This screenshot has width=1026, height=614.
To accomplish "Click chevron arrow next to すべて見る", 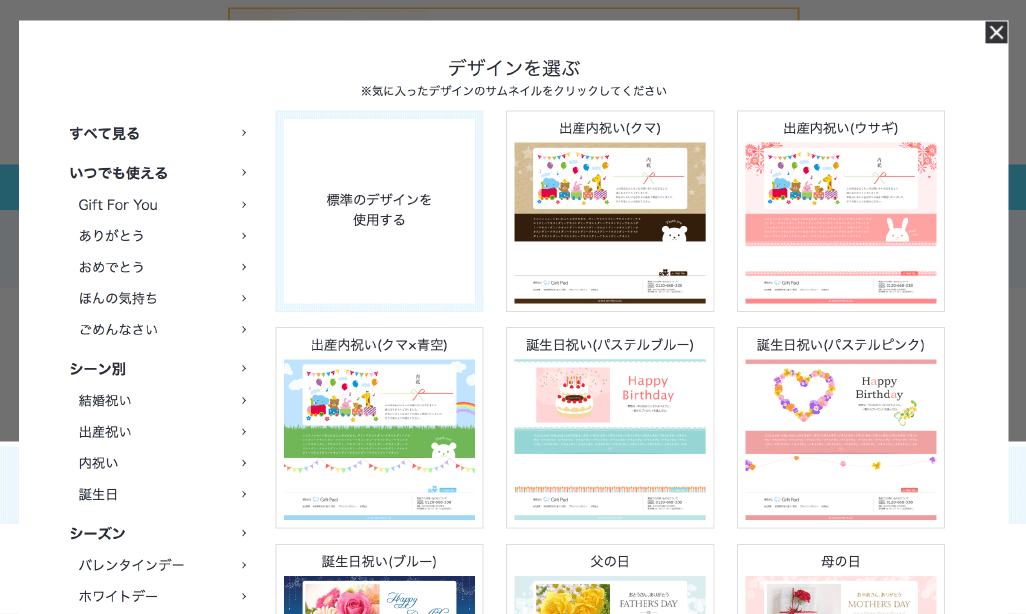I will [243, 133].
